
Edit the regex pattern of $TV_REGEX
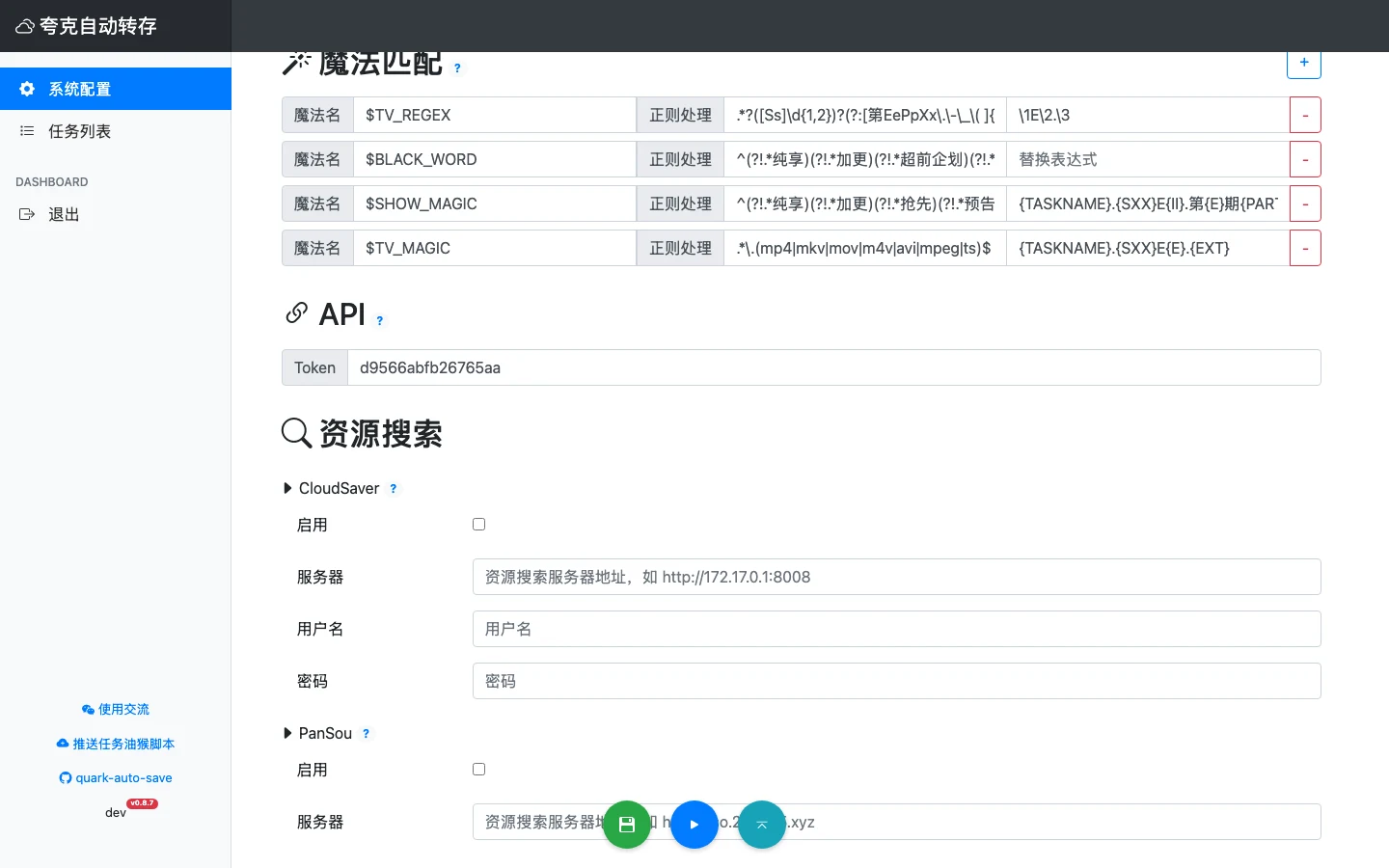[865, 115]
